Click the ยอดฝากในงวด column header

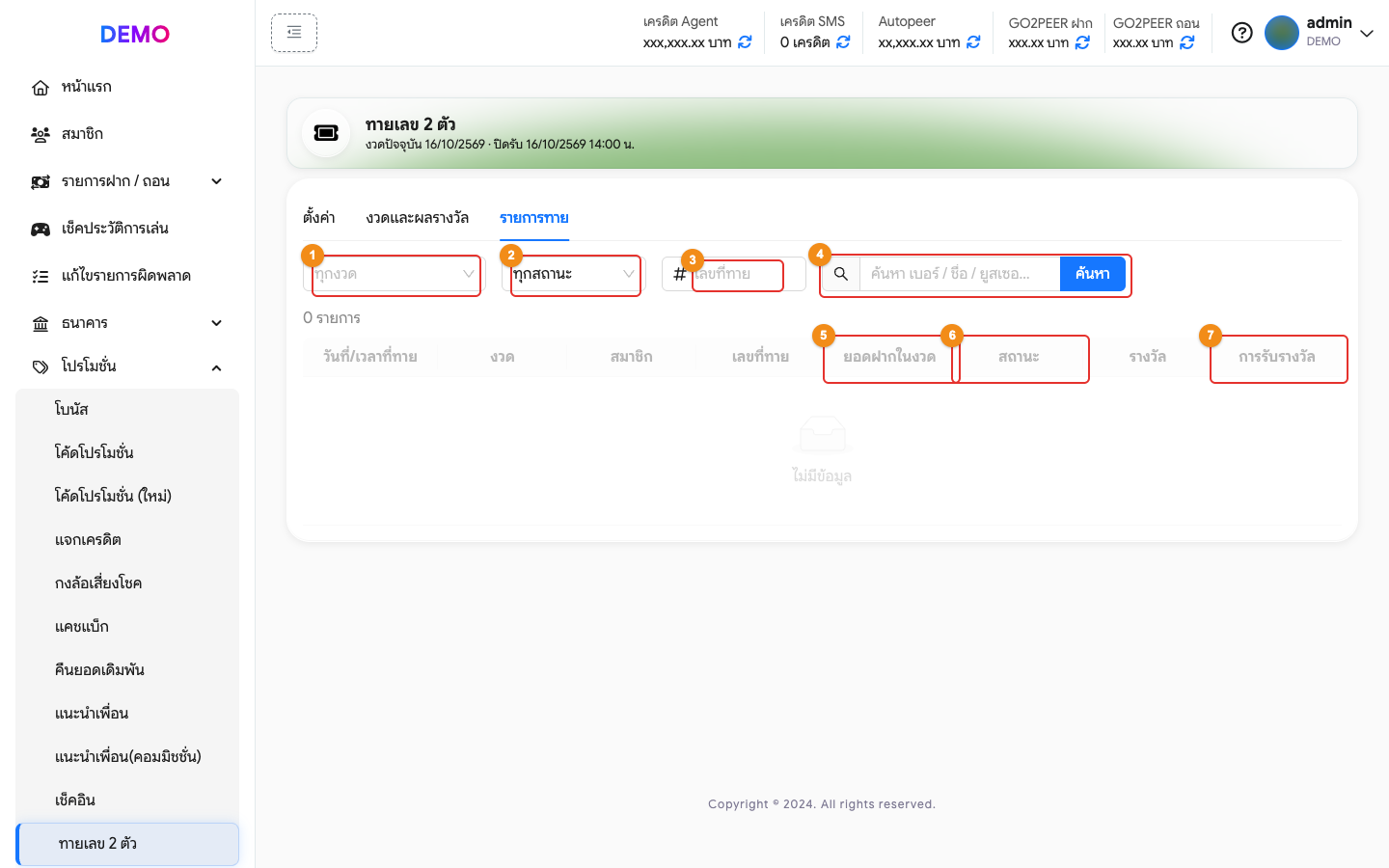click(x=889, y=357)
